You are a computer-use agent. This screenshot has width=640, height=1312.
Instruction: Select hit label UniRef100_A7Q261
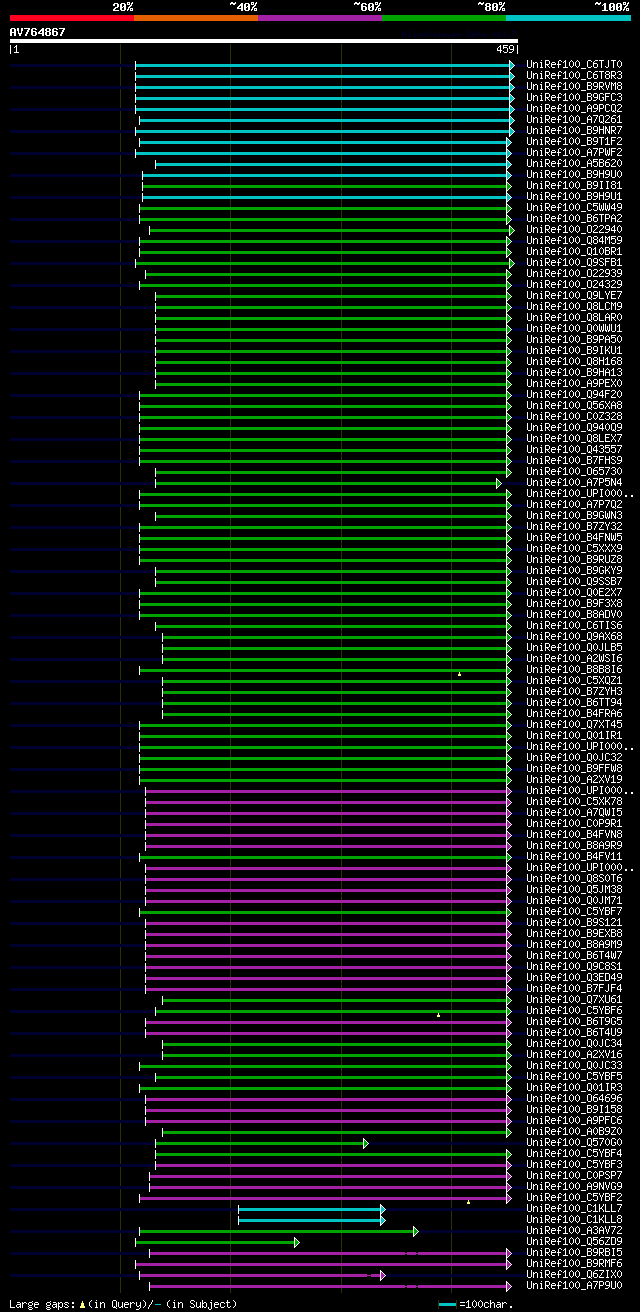click(x=574, y=120)
